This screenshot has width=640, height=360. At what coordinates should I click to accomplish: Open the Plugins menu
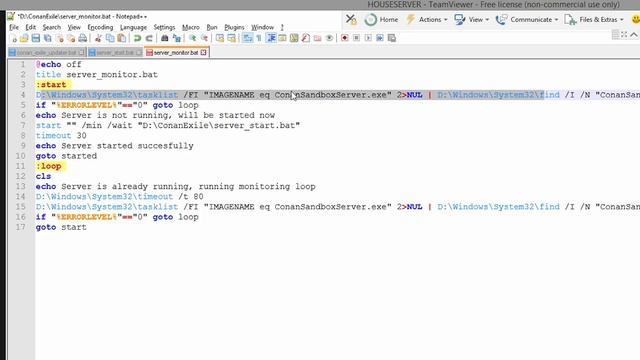(x=234, y=27)
